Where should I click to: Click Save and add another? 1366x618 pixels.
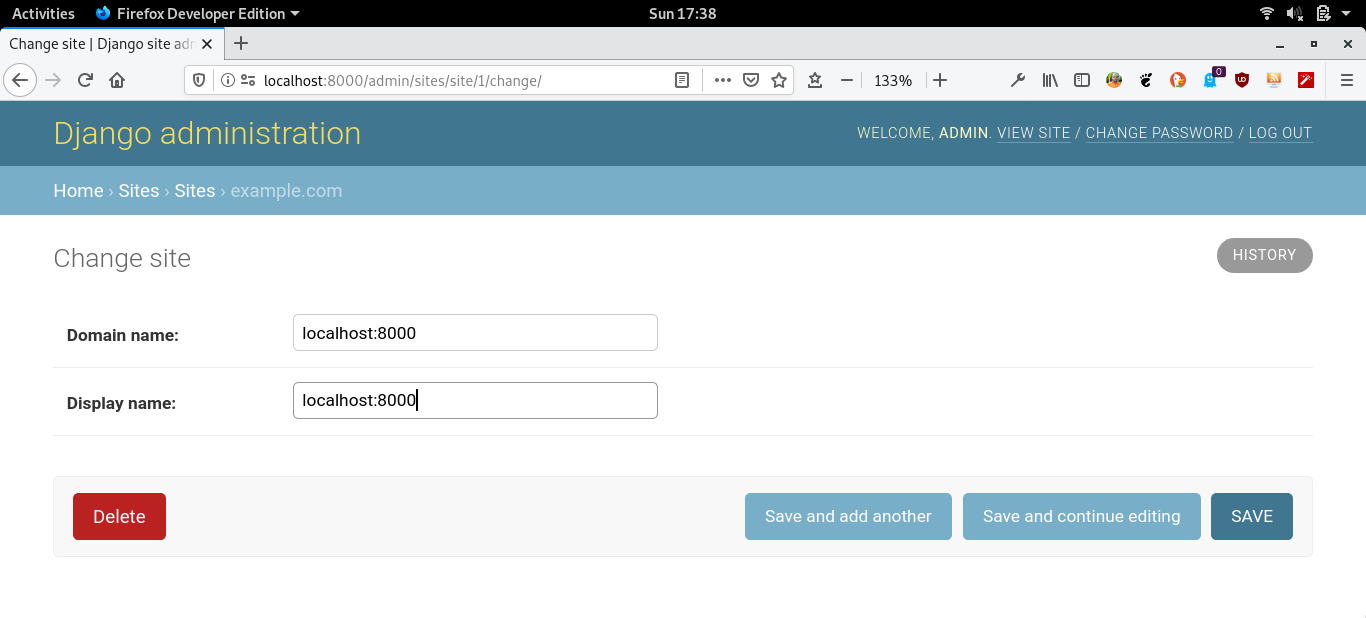click(x=848, y=516)
